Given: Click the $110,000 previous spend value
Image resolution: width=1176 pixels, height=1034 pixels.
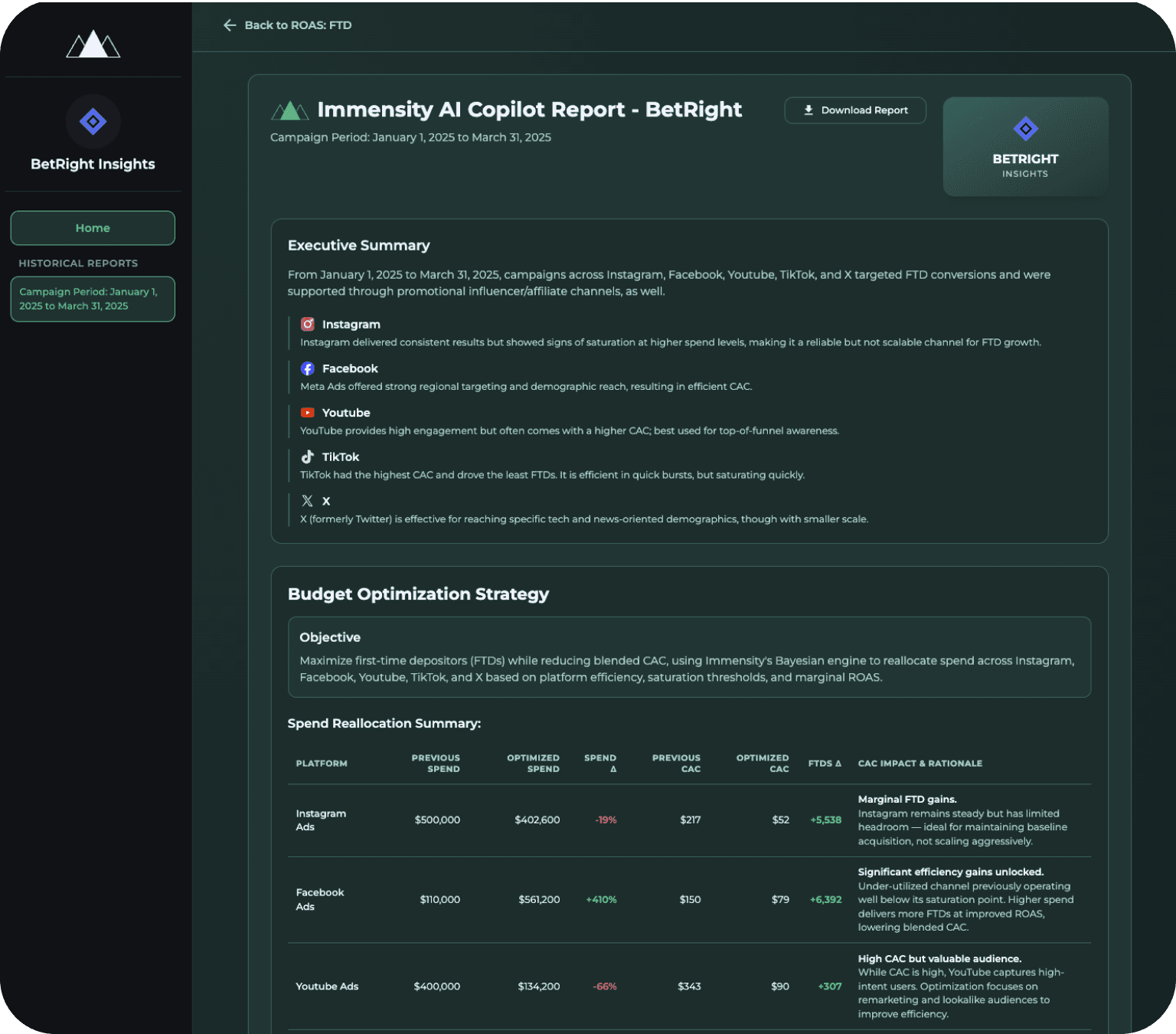Looking at the screenshot, I should pyautogui.click(x=439, y=900).
